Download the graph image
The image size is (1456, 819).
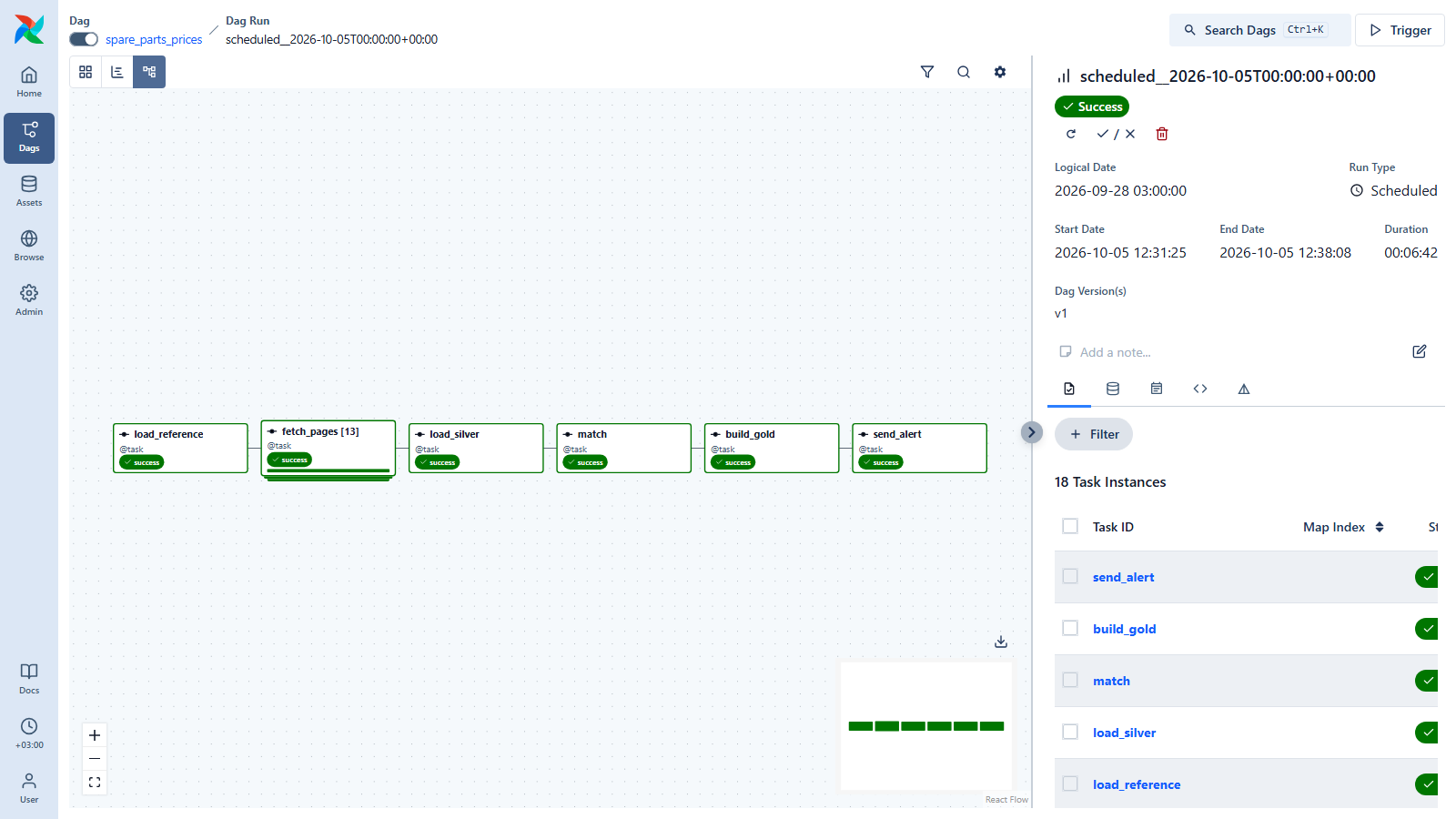point(1001,642)
